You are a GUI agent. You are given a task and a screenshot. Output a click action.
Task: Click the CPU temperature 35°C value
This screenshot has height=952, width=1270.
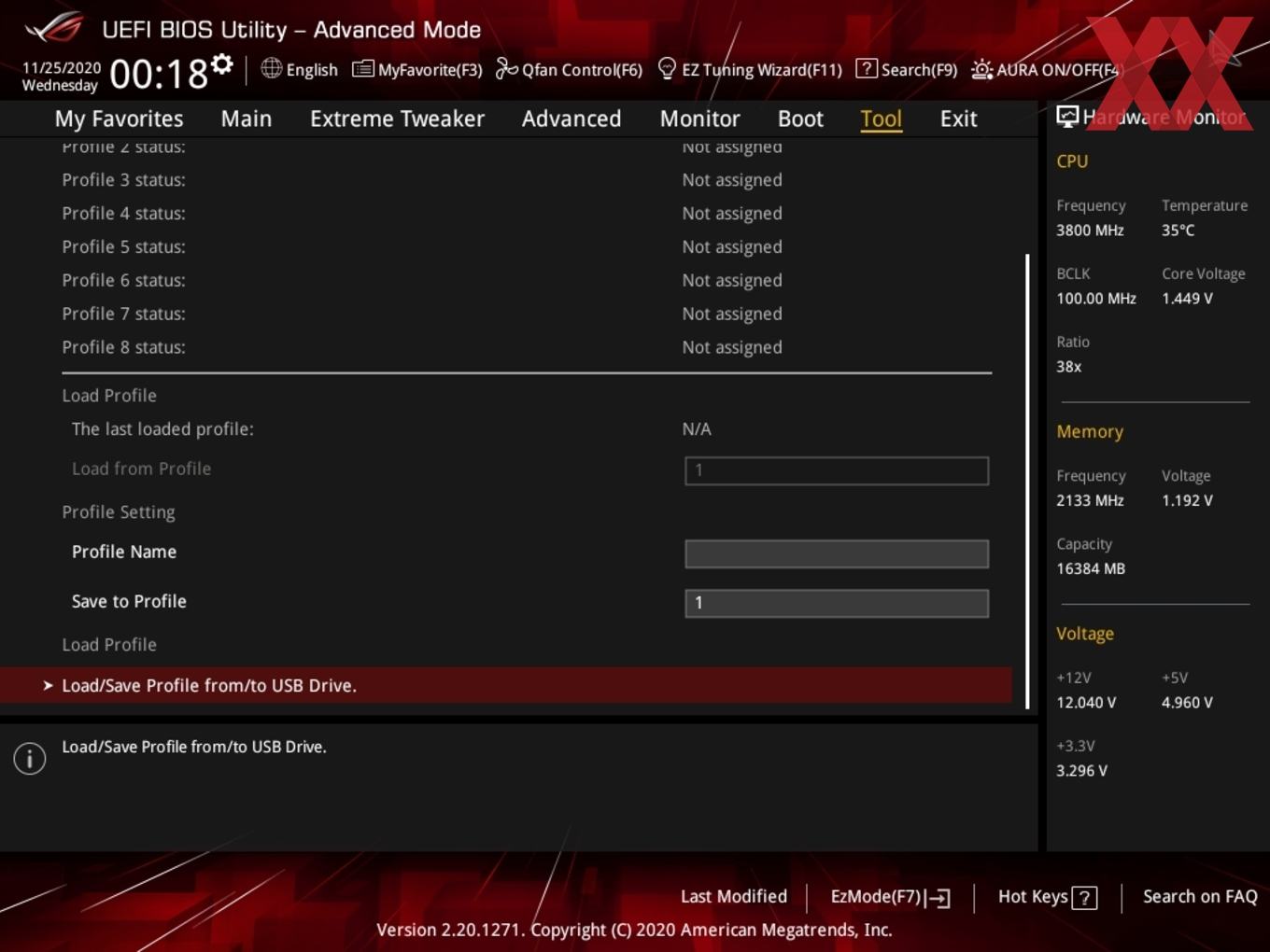coord(1178,230)
